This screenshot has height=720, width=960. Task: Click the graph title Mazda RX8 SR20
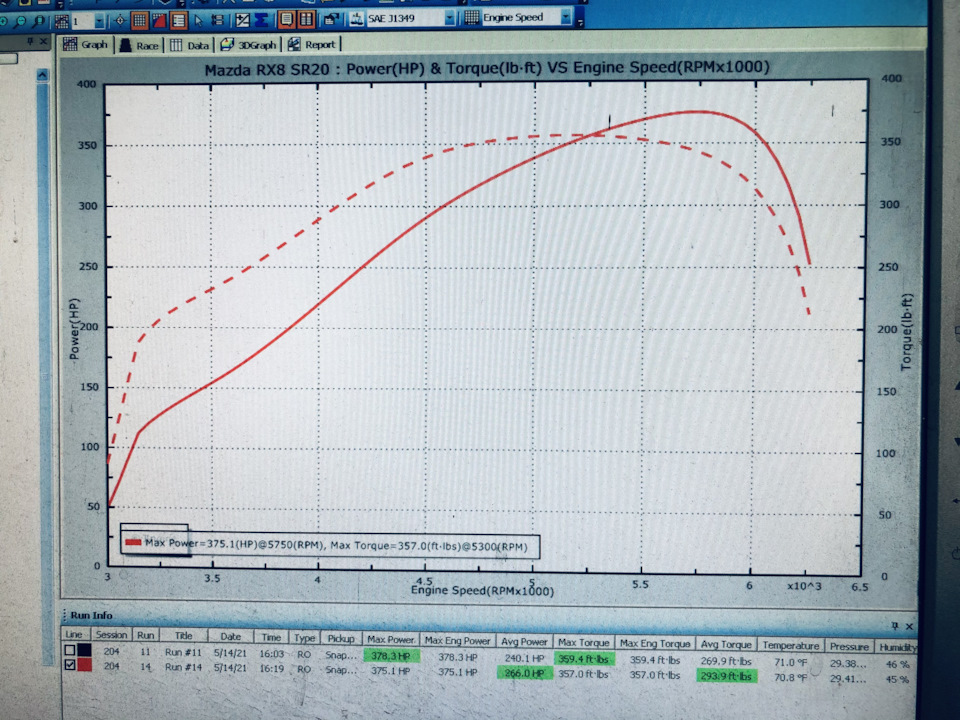tap(487, 68)
